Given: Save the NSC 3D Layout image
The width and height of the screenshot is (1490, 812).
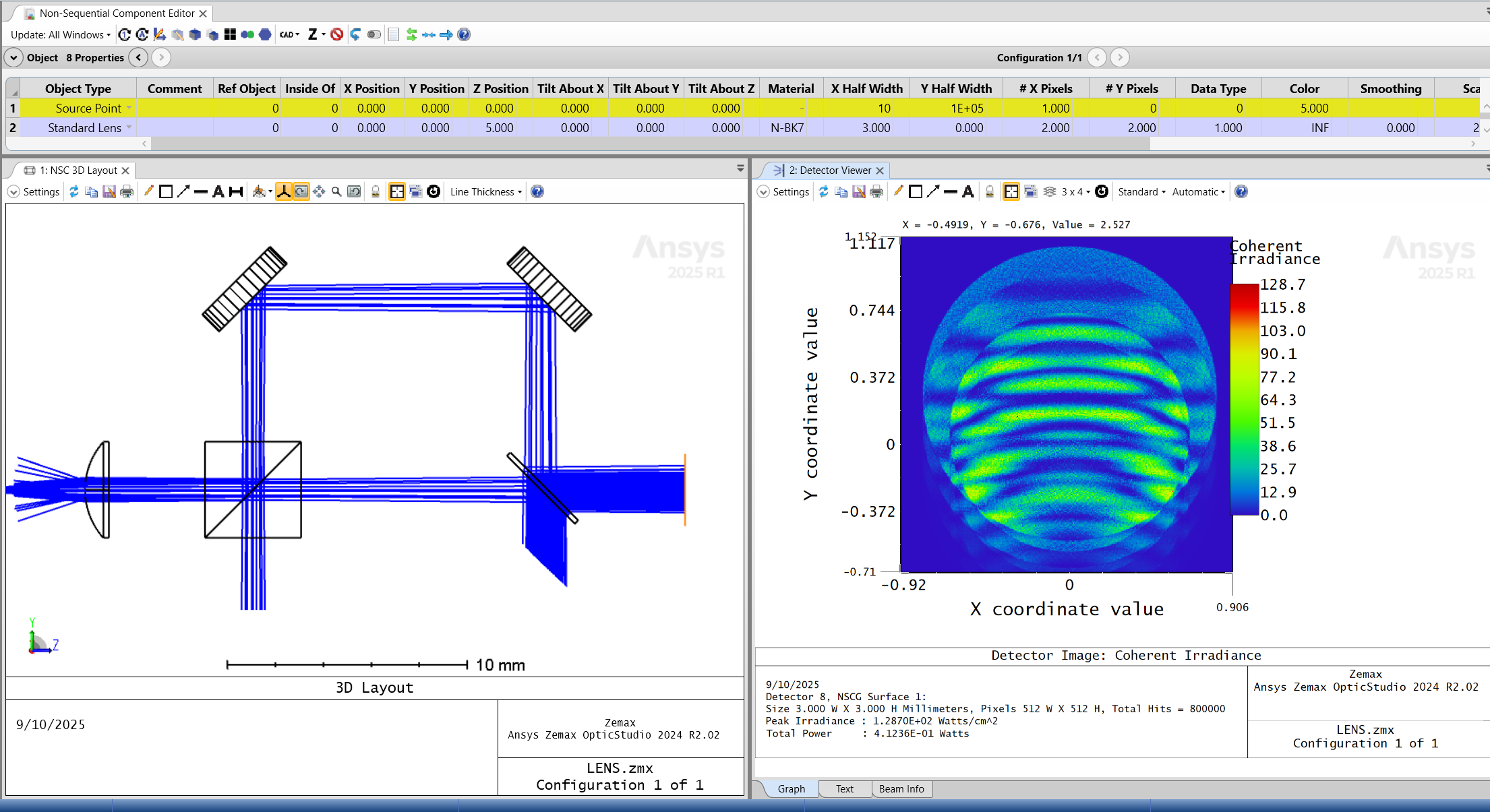Looking at the screenshot, I should pos(109,191).
